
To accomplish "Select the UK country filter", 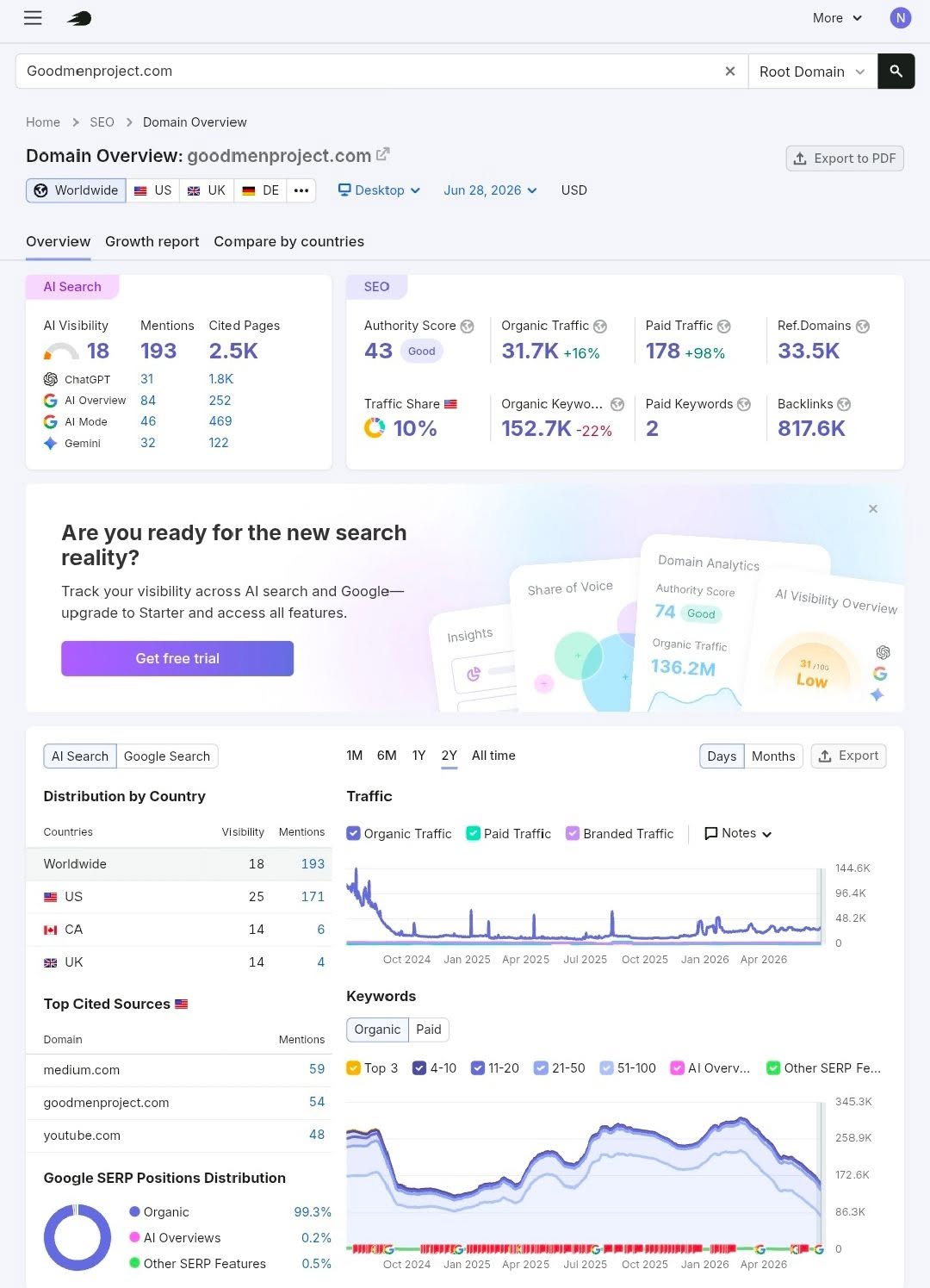I will [x=206, y=190].
